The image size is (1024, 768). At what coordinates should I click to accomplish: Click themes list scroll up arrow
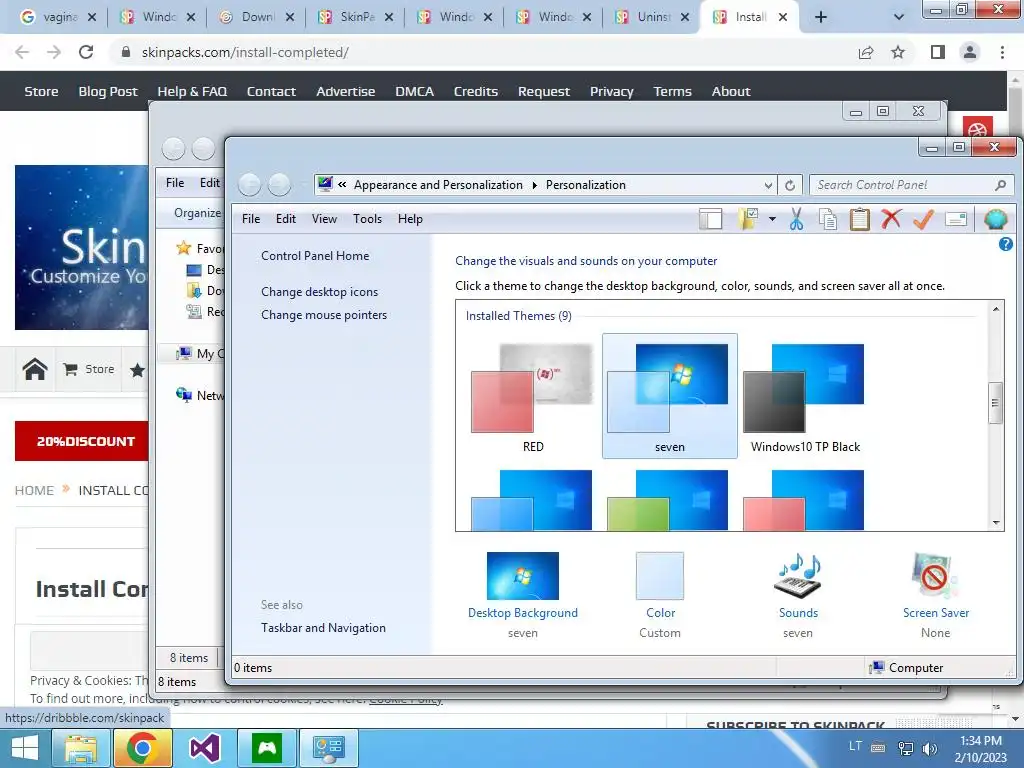pyautogui.click(x=995, y=309)
